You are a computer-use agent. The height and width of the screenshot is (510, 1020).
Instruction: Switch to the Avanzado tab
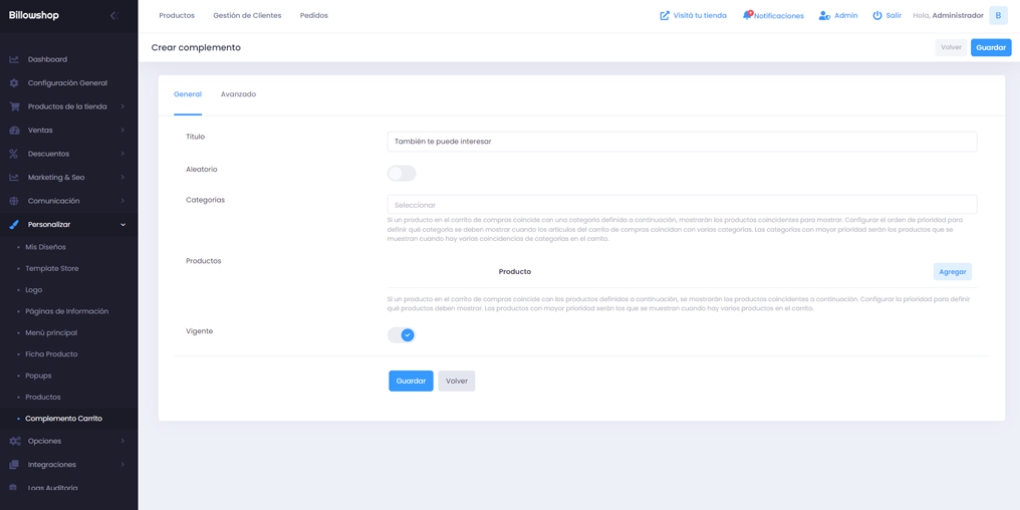tap(238, 94)
